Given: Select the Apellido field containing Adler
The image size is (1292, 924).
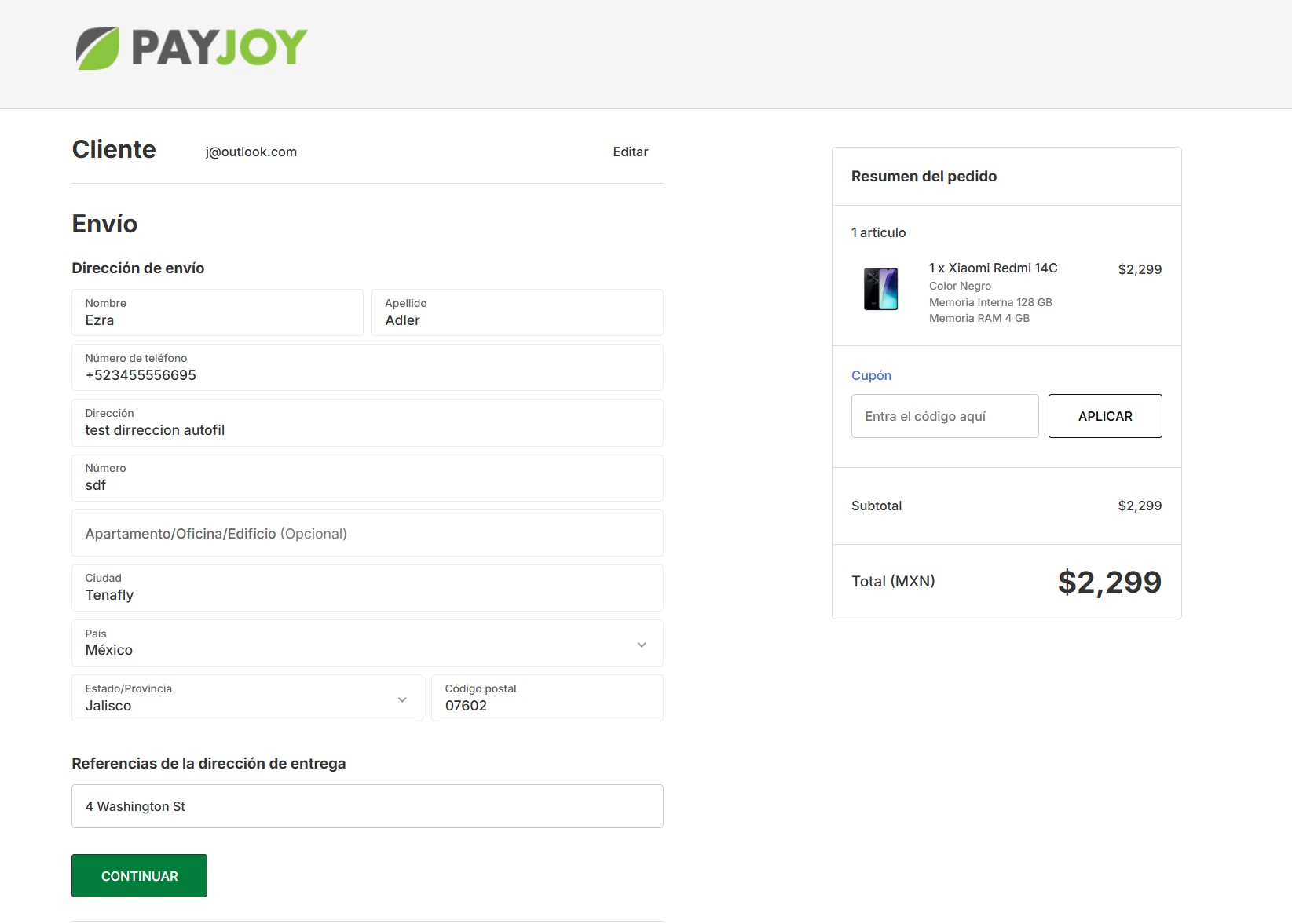Looking at the screenshot, I should tap(517, 312).
